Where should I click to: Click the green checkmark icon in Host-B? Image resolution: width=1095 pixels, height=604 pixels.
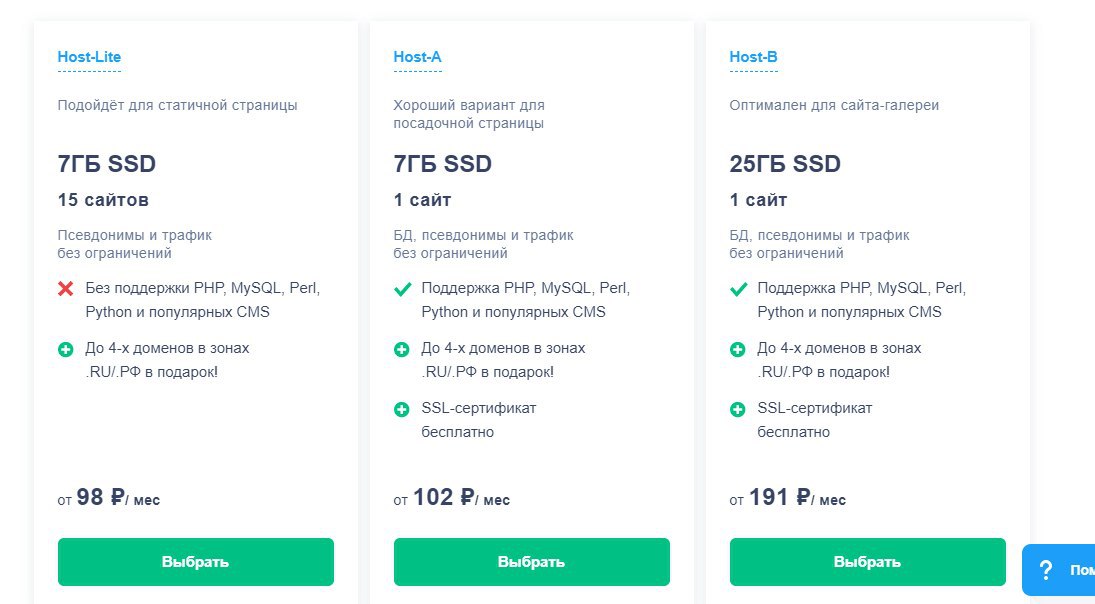point(738,289)
